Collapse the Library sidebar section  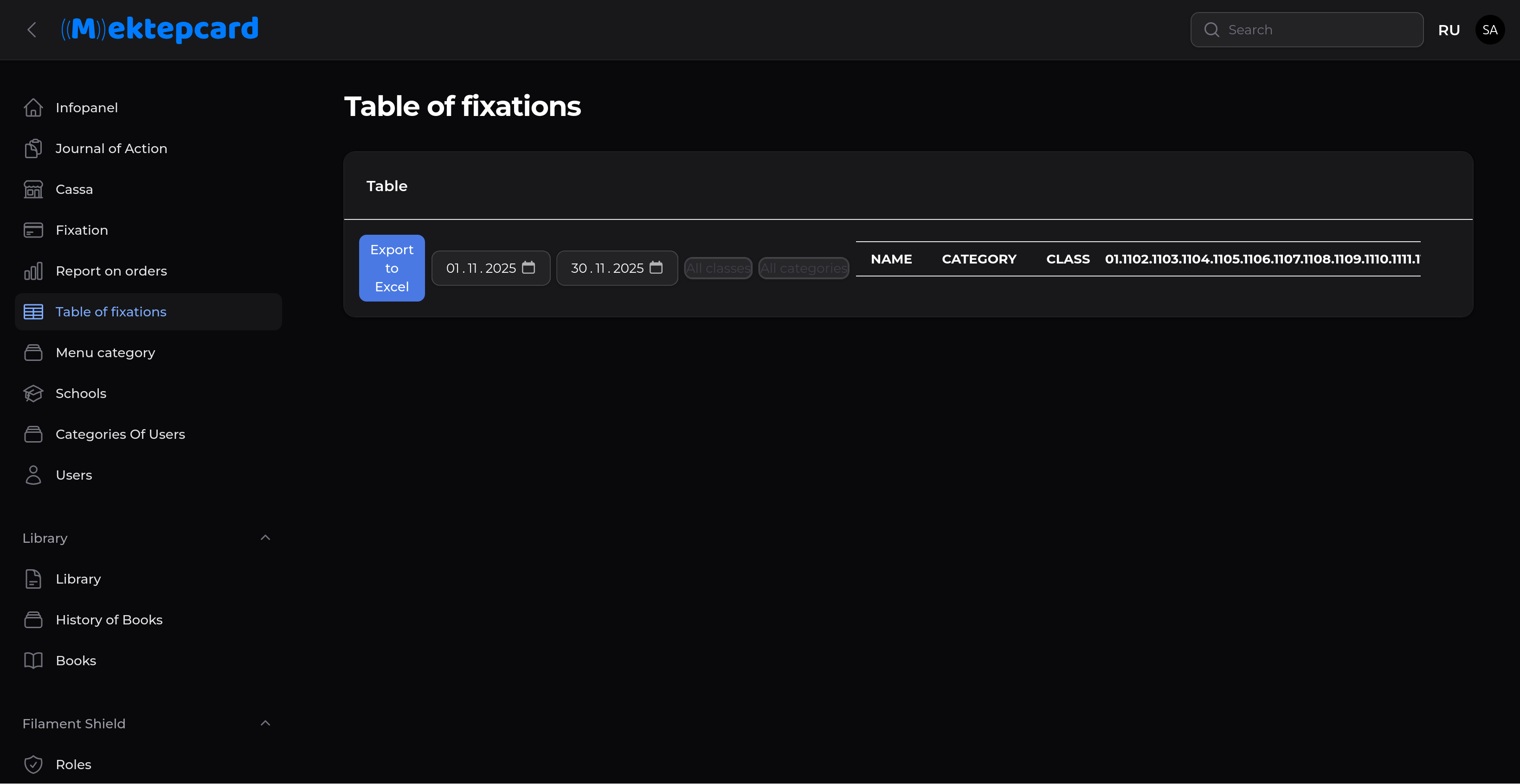(265, 538)
